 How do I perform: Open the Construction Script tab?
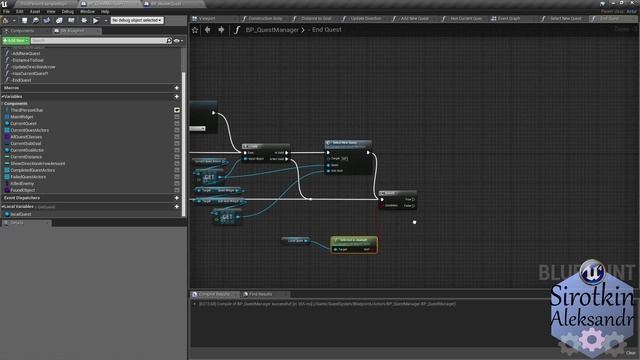[x=265, y=18]
